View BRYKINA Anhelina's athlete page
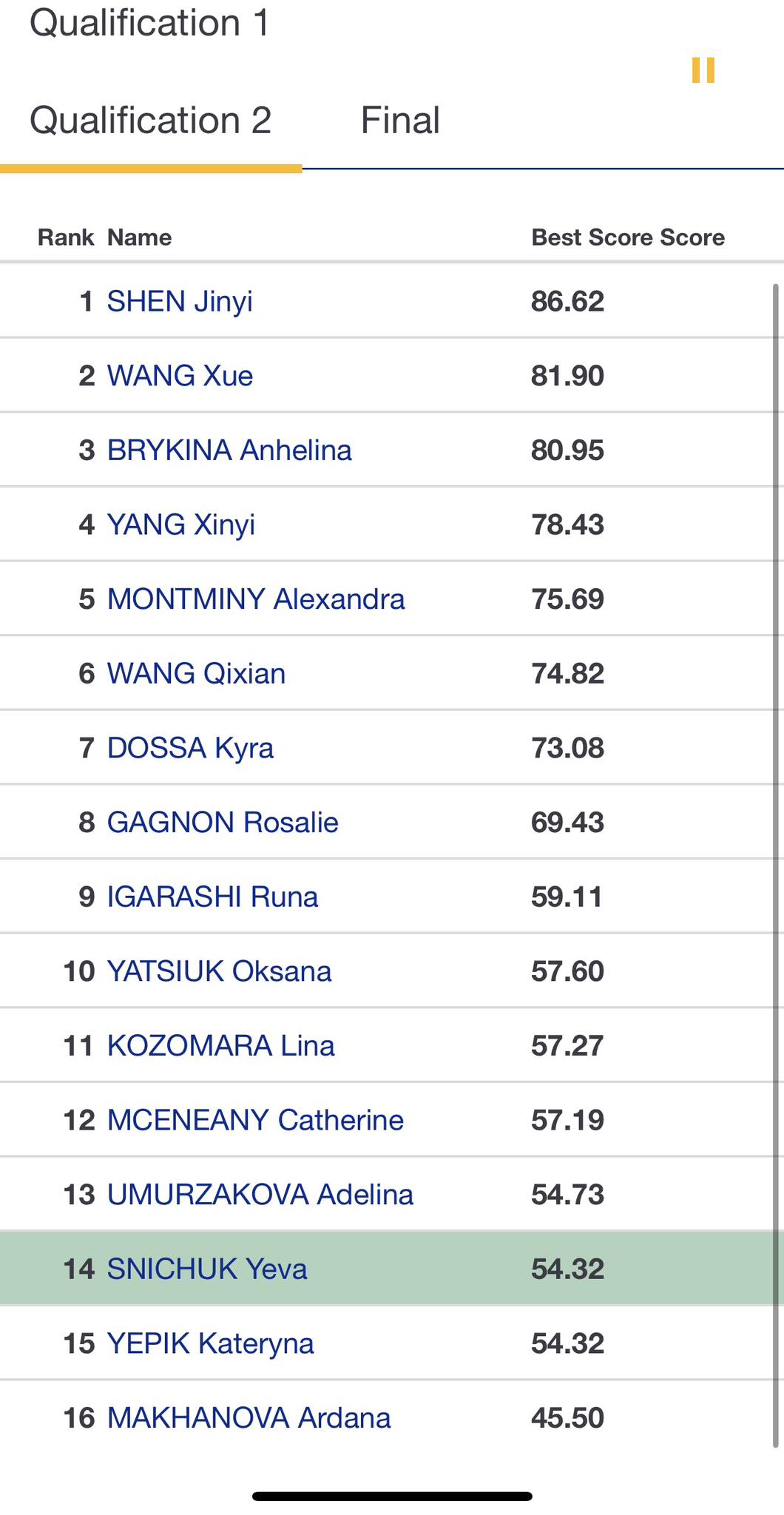 tap(229, 451)
